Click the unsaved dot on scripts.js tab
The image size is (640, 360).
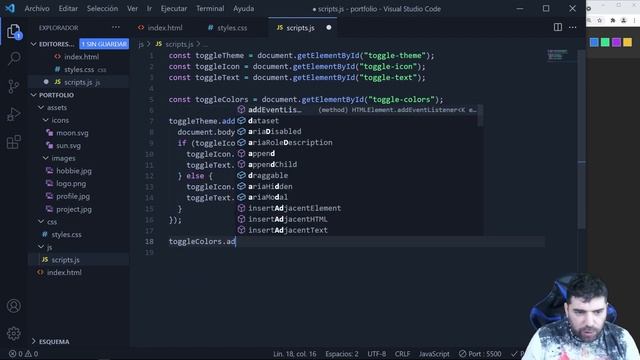coord(329,27)
